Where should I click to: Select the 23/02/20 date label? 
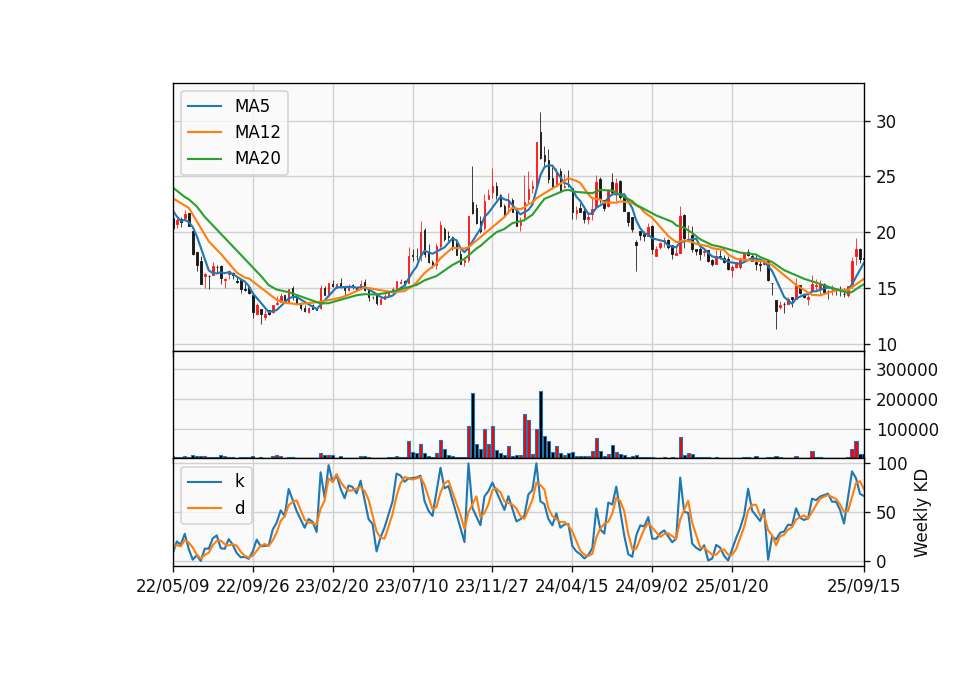point(332,586)
